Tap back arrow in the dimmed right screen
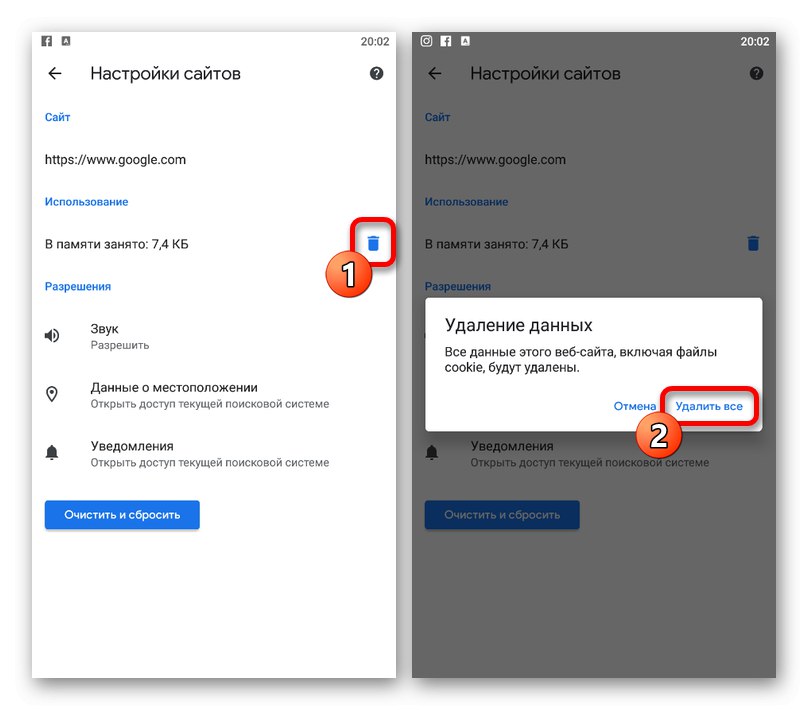Viewport: 808px width, 710px height. click(435, 74)
